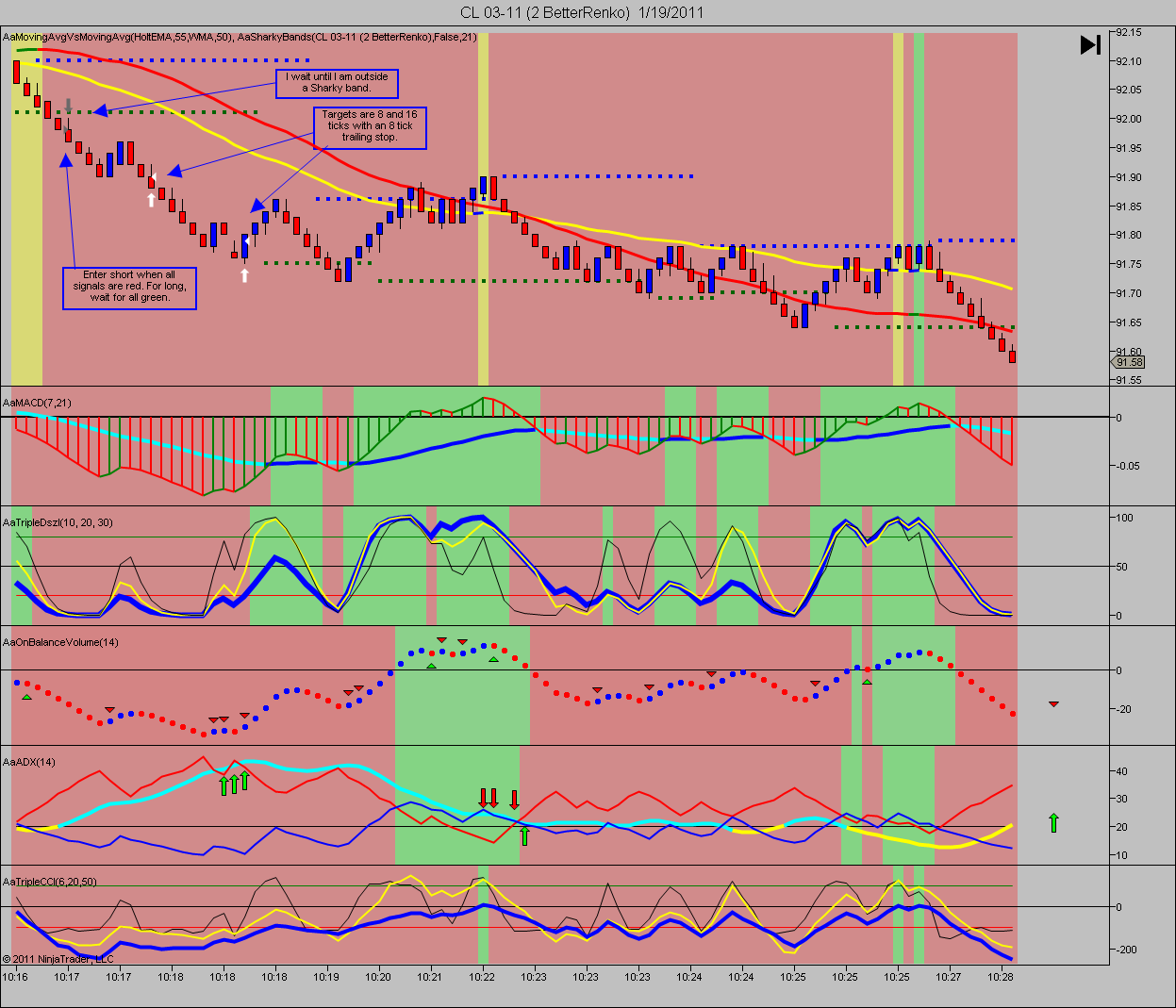The height and width of the screenshot is (1008, 1176).
Task: Click the AaTripleCCI(6,20,50) panel label
Action: [x=50, y=882]
